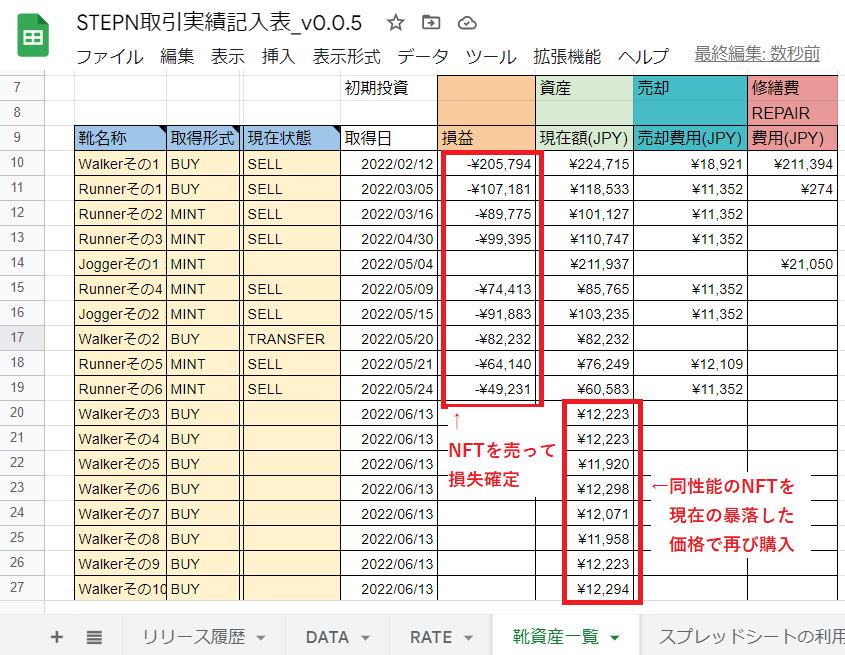845x655 pixels.
Task: Open the ヘルプ menu
Action: [x=643, y=56]
